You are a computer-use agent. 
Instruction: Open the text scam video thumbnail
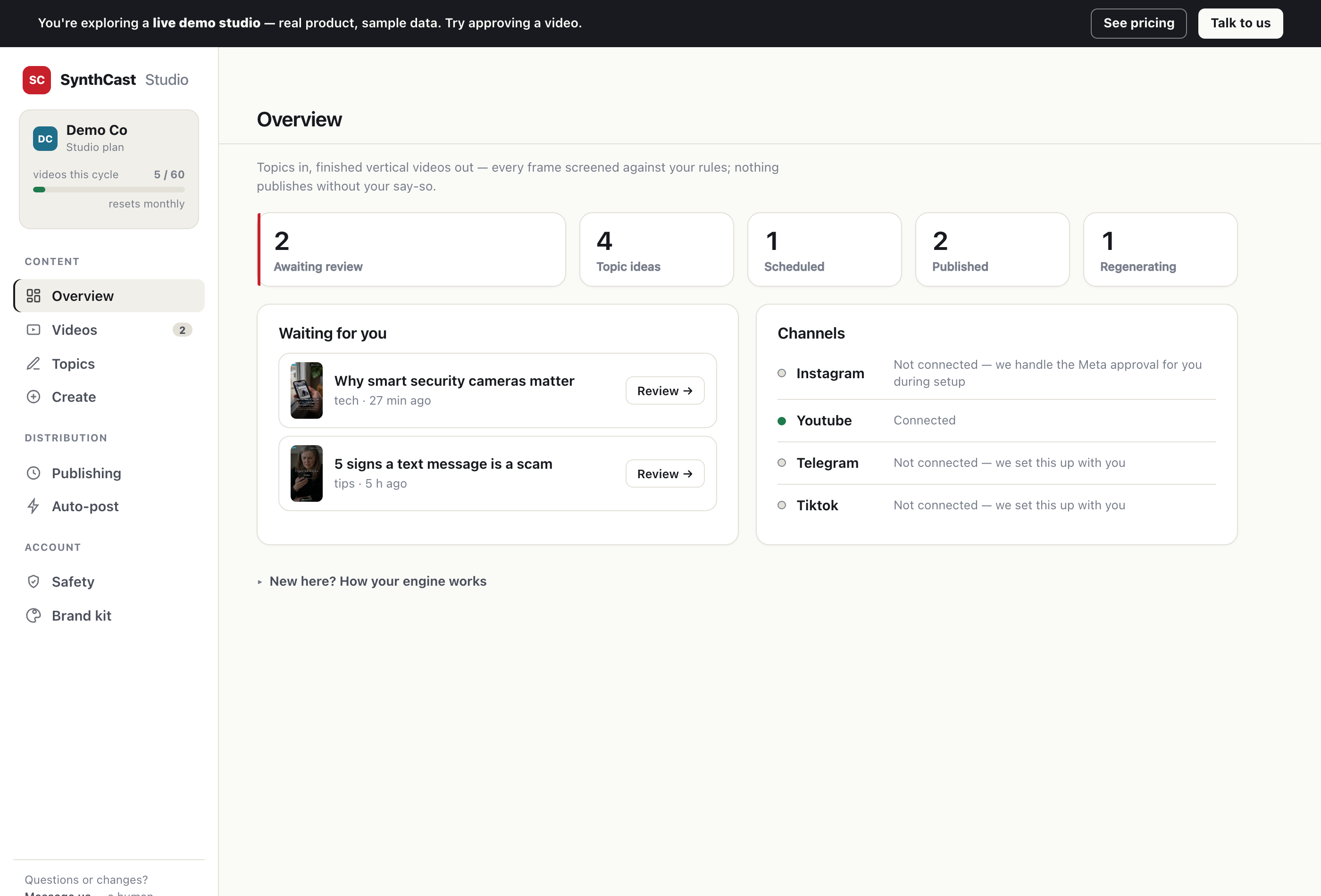pyautogui.click(x=306, y=473)
